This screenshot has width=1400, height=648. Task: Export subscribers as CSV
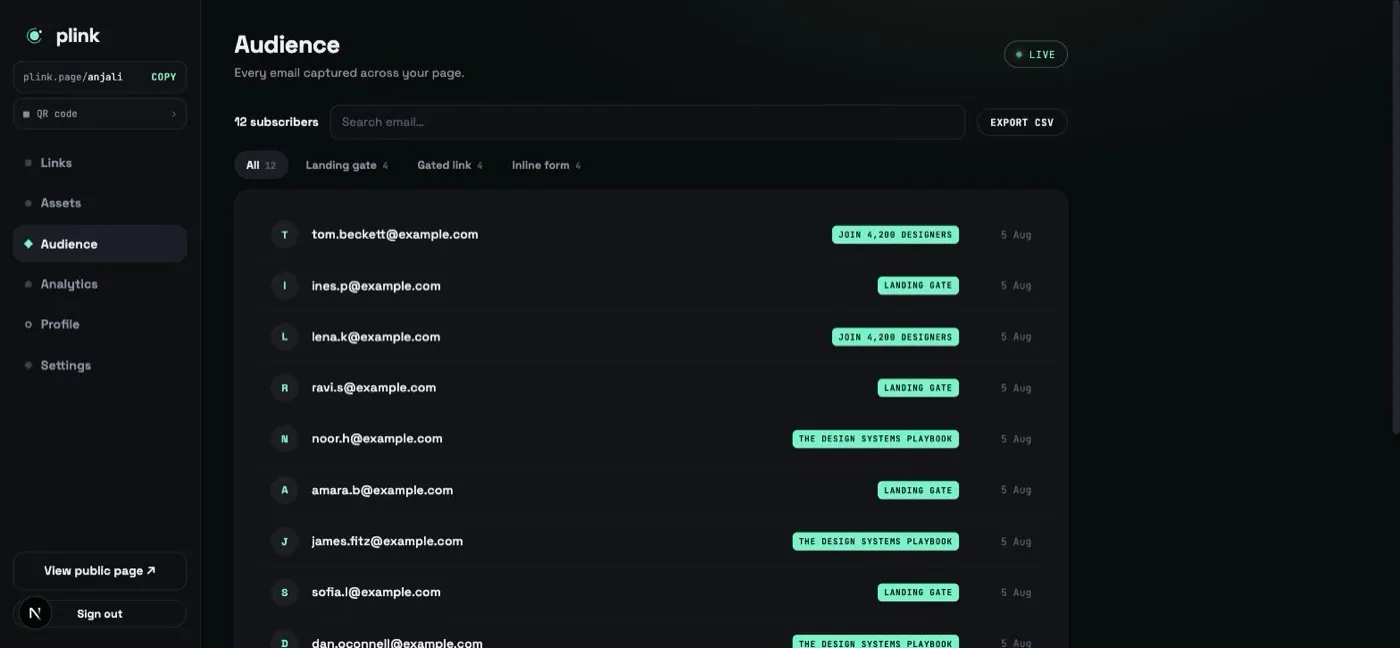pos(1022,122)
